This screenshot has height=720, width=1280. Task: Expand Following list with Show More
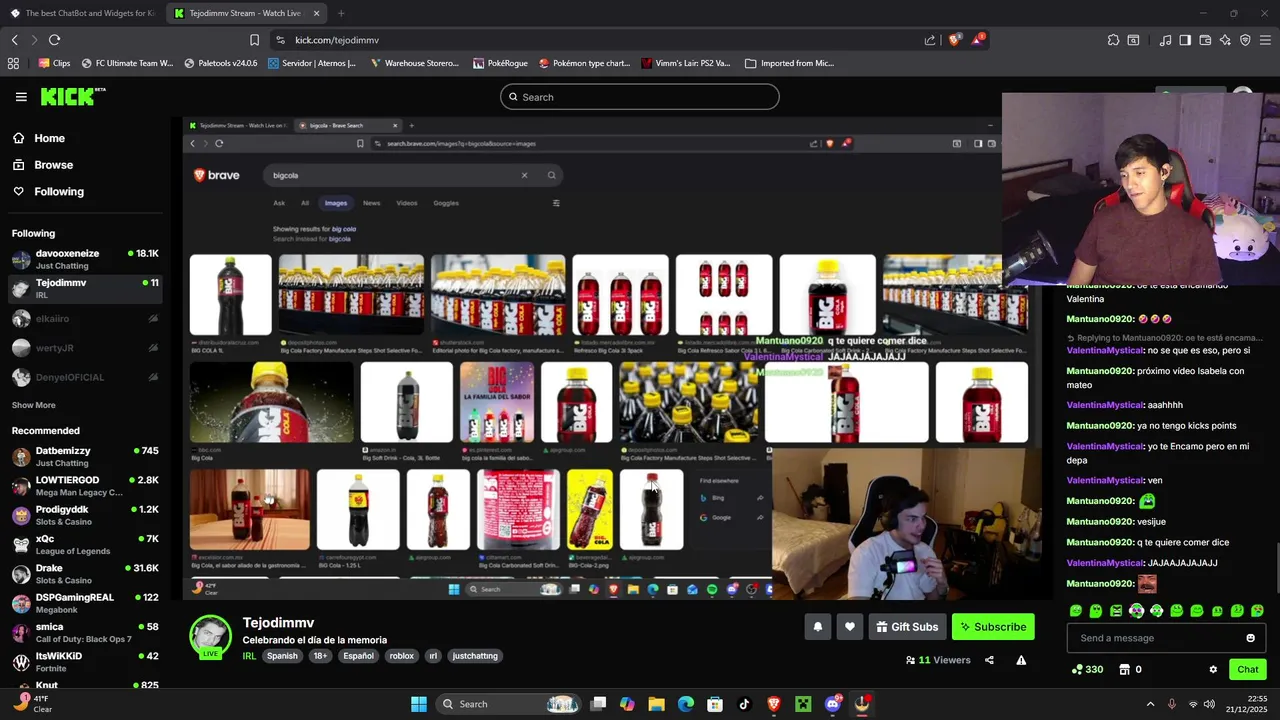point(33,405)
